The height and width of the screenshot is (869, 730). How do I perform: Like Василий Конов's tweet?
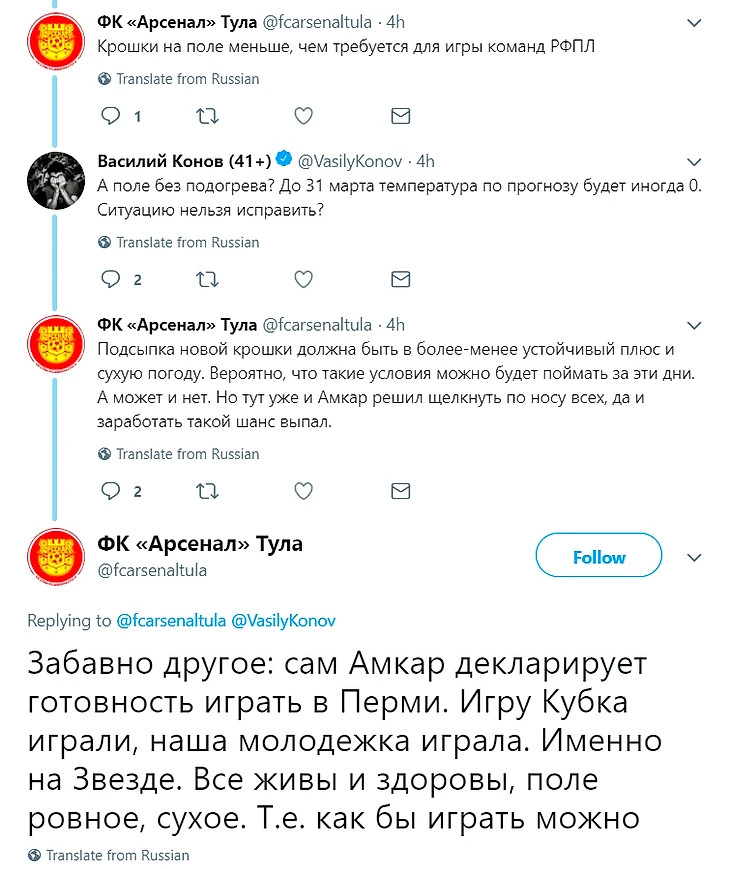tap(305, 279)
